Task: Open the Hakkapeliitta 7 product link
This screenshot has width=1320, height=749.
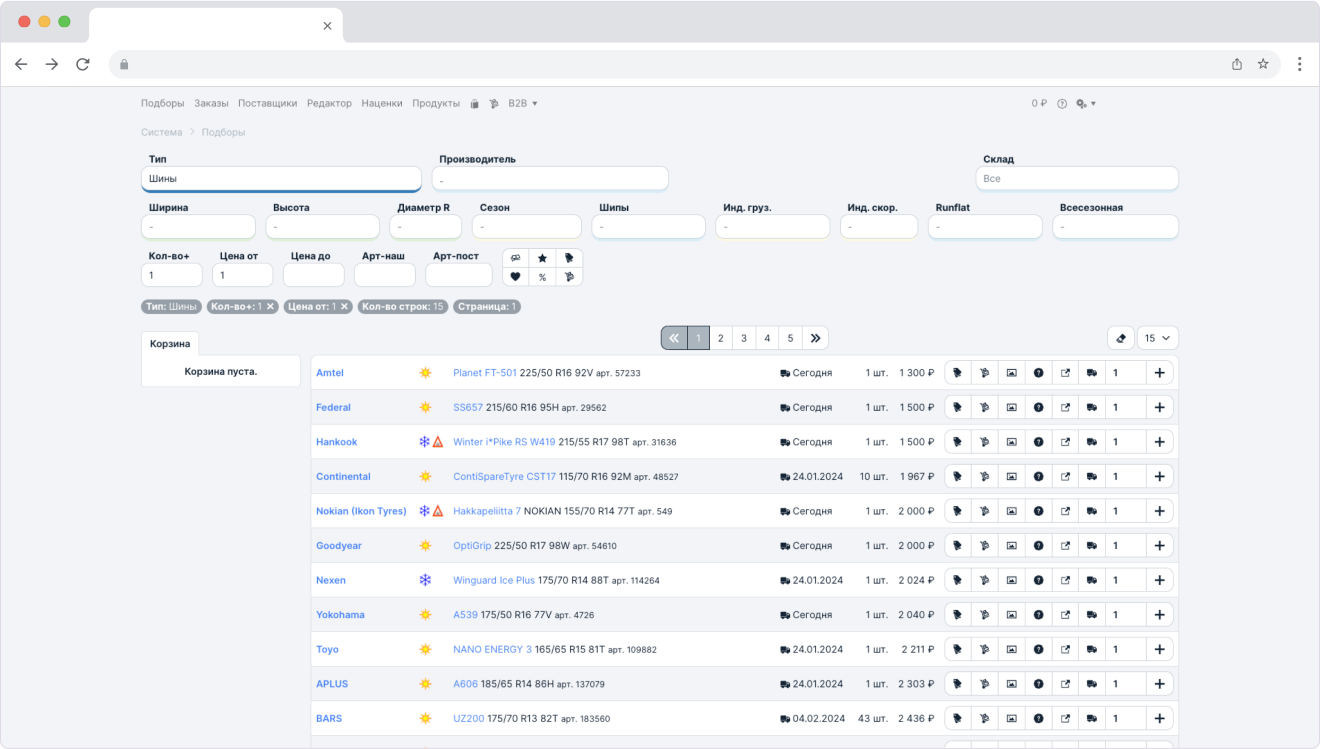Action: [x=487, y=511]
